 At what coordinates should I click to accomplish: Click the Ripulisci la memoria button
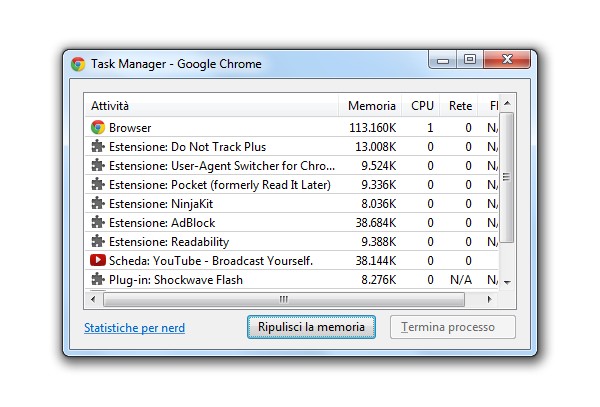[x=311, y=327]
